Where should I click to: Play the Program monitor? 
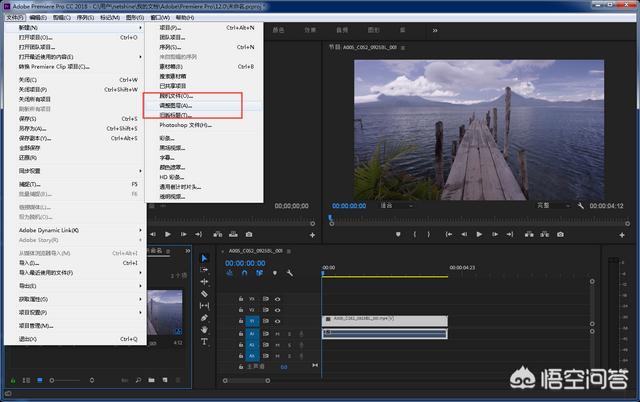[479, 234]
